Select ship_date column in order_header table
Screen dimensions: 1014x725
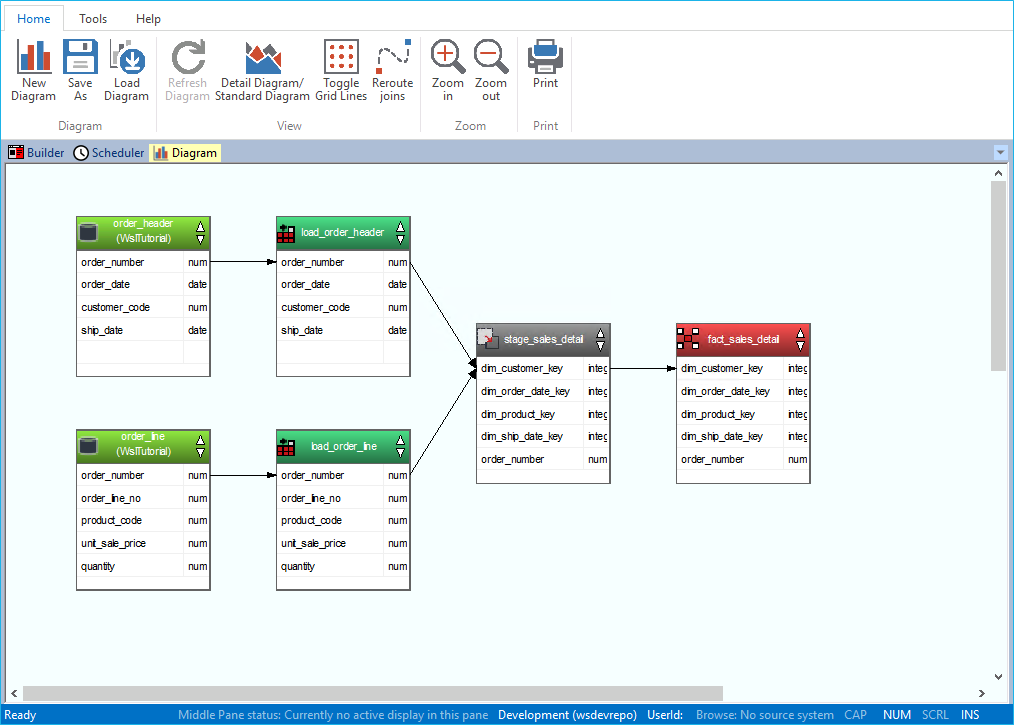click(x=143, y=330)
